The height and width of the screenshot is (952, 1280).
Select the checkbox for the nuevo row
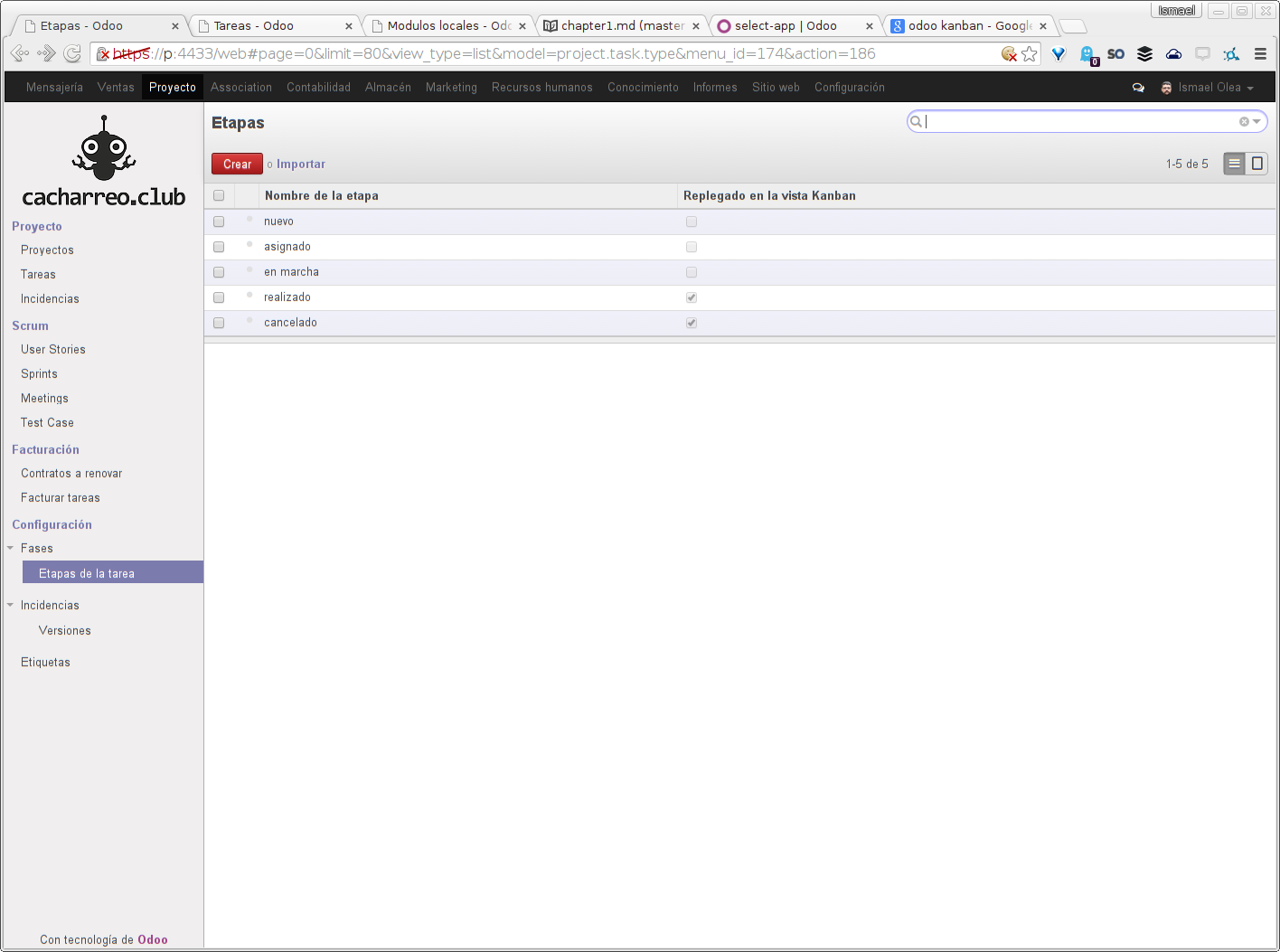point(219,222)
